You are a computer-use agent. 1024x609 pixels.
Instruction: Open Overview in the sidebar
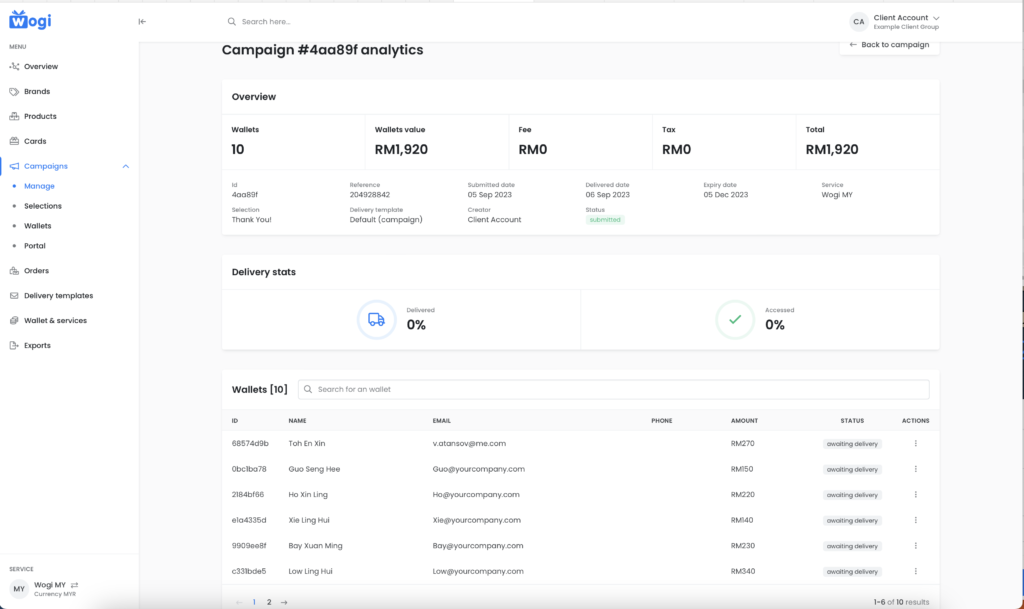(x=40, y=66)
